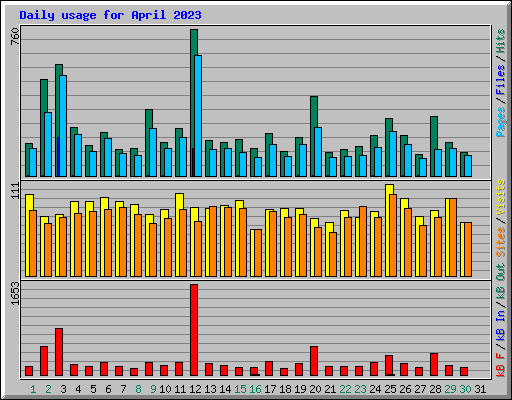Screen dimensions: 512x400
Task: Click day 25 on the date axis
Action: (390, 389)
